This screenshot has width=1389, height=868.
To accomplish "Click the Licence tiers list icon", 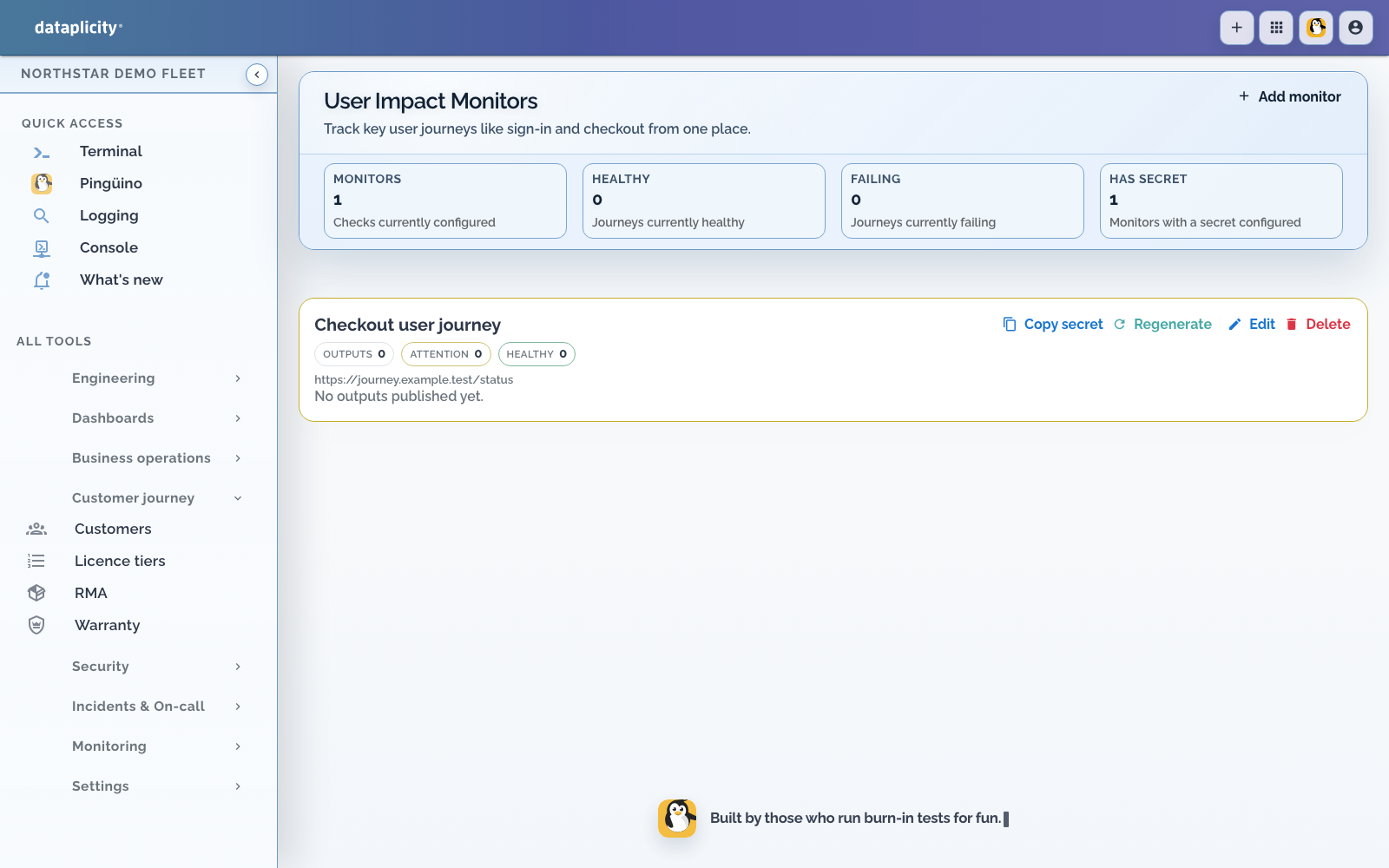I will point(36,561).
